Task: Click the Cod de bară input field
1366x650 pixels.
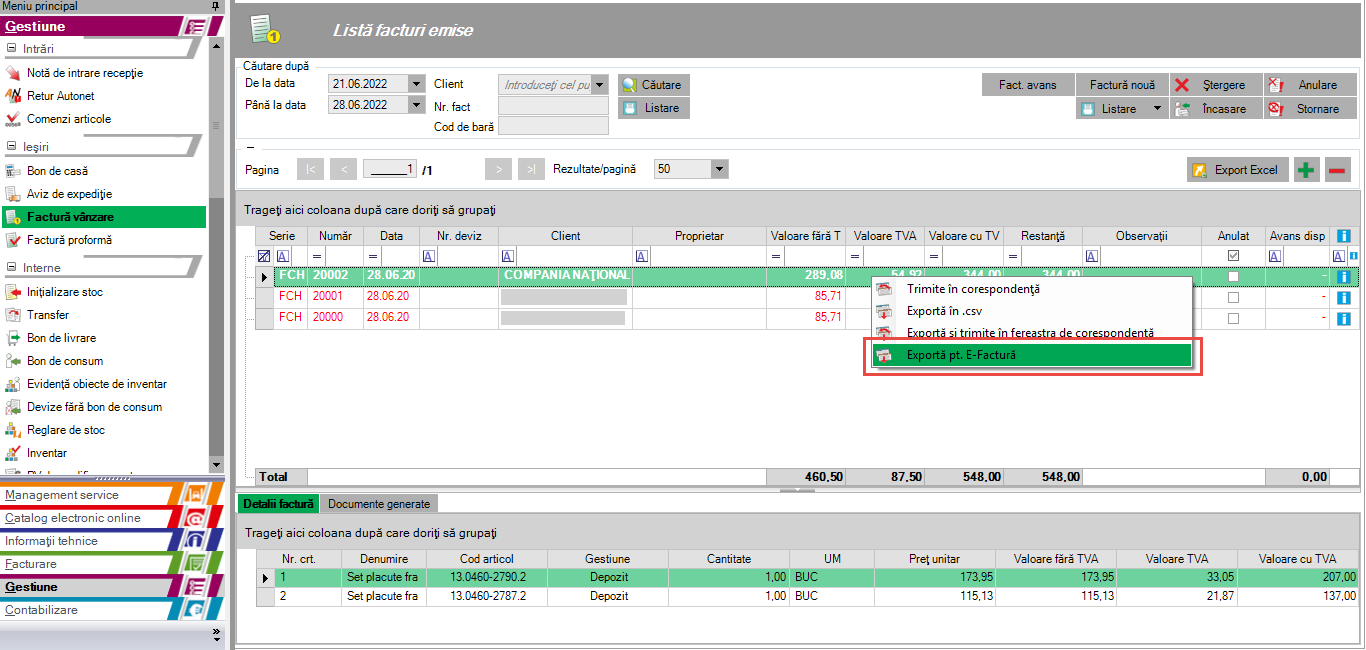Action: coord(553,126)
